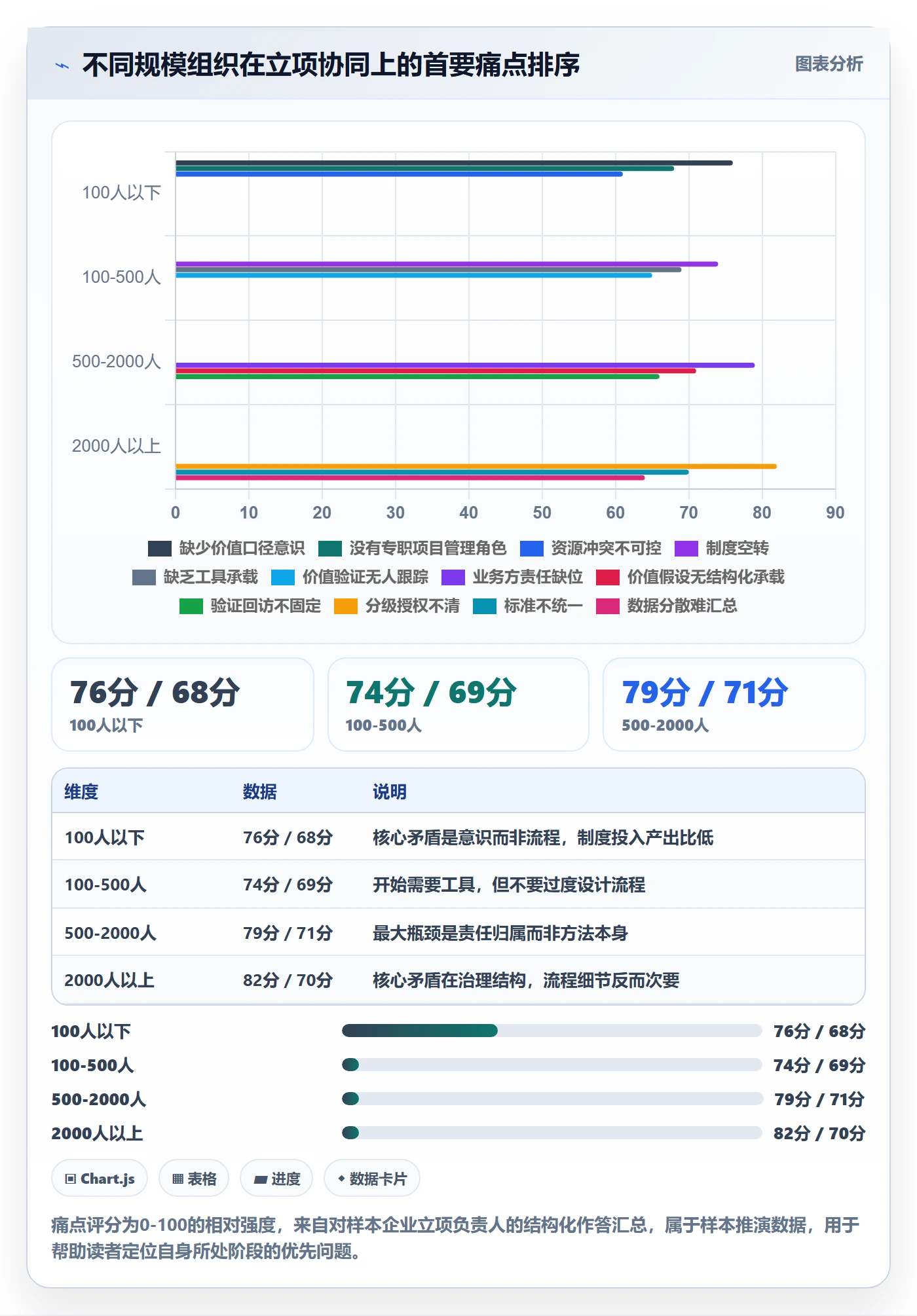Click the chart title 不同规模组织在立项协同上的首要痛点排序
The width and height of the screenshot is (917, 1316).
[x=331, y=65]
